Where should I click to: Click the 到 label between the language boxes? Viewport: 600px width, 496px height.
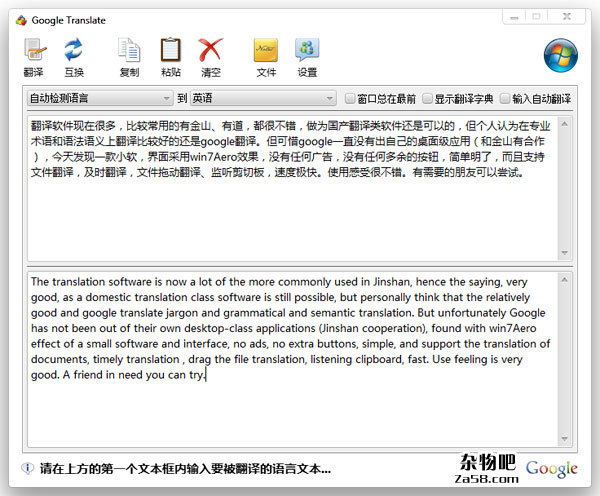(x=182, y=98)
